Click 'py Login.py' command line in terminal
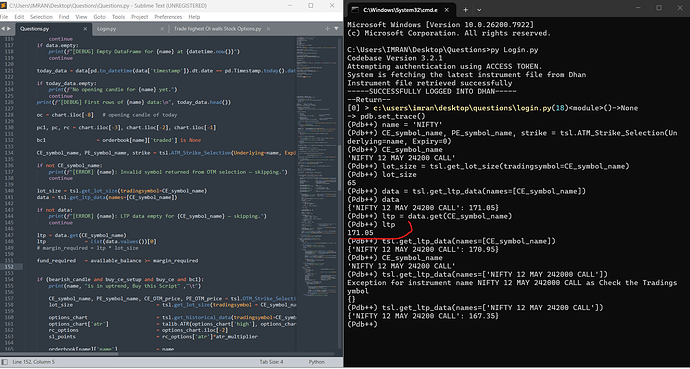 (514, 50)
